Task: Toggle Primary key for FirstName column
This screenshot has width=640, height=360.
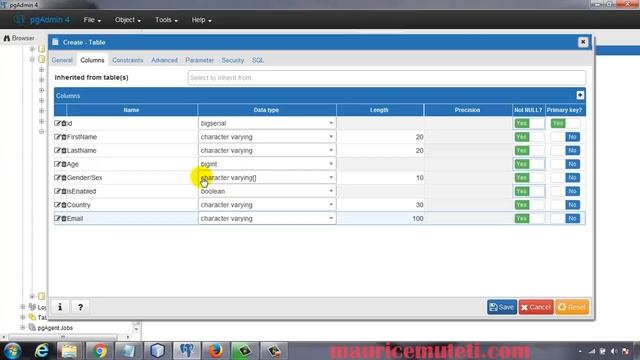Action: pos(565,137)
